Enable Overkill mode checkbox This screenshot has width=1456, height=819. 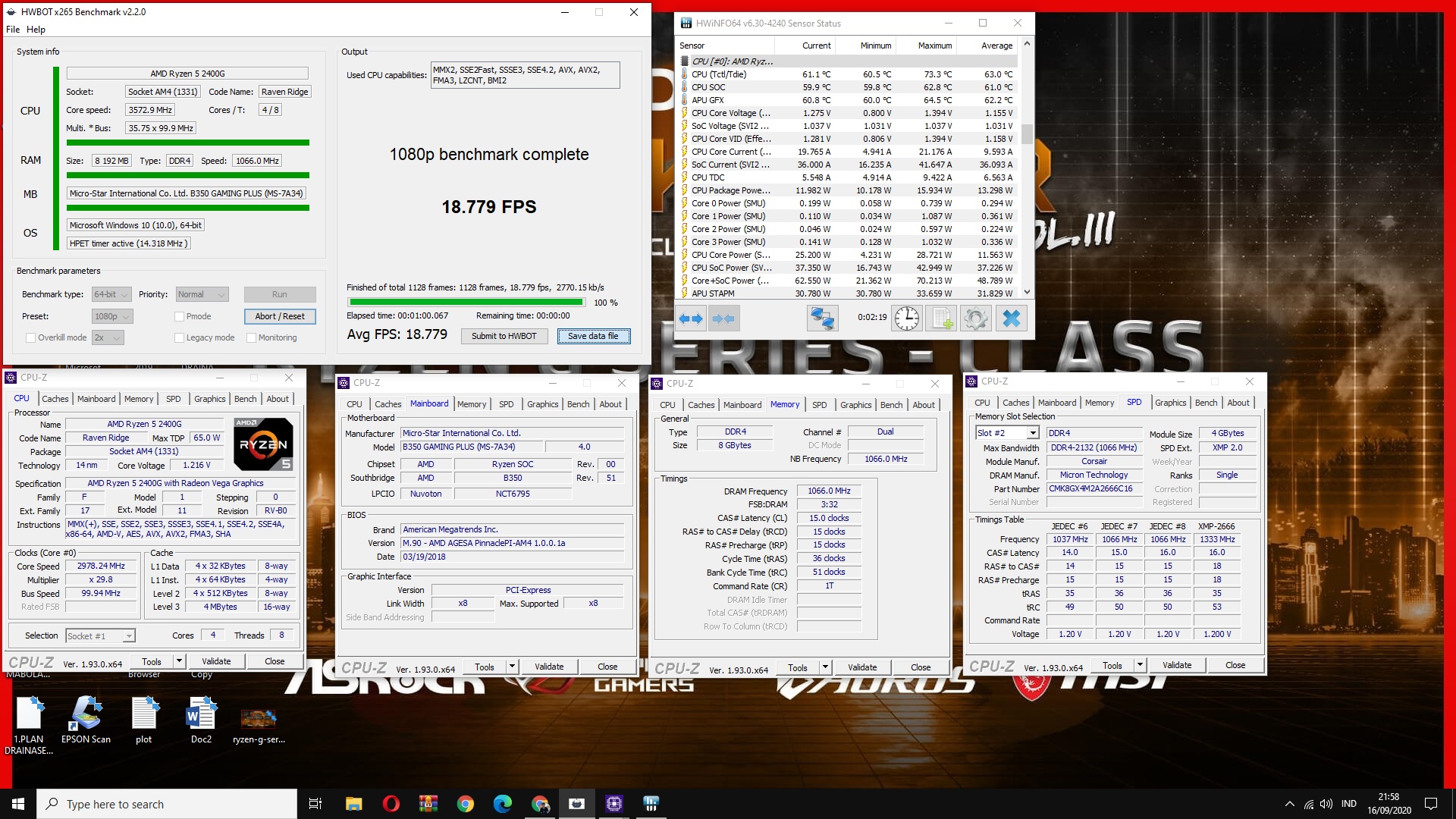tap(31, 338)
